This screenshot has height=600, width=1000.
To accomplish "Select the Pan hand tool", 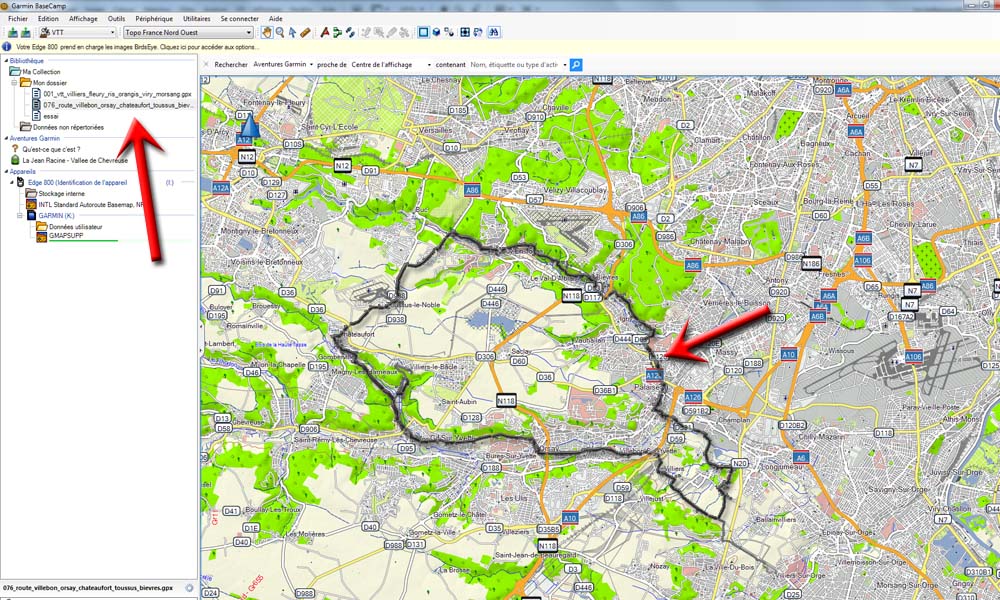I will click(x=267, y=33).
